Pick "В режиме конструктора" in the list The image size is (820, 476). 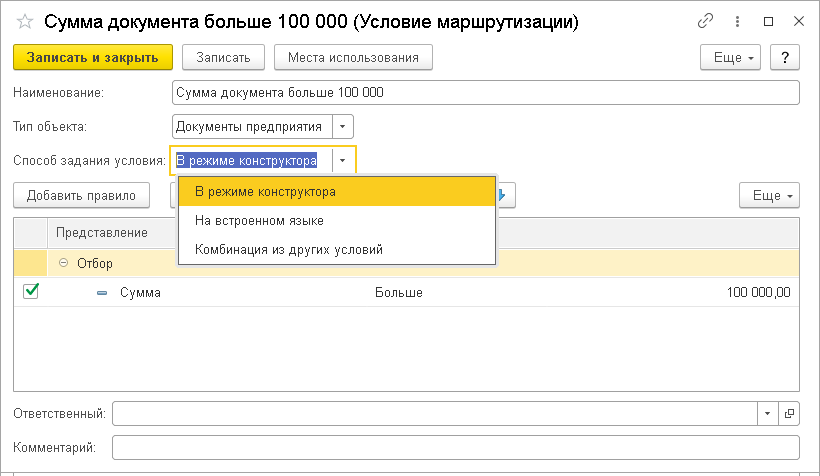click(x=265, y=191)
